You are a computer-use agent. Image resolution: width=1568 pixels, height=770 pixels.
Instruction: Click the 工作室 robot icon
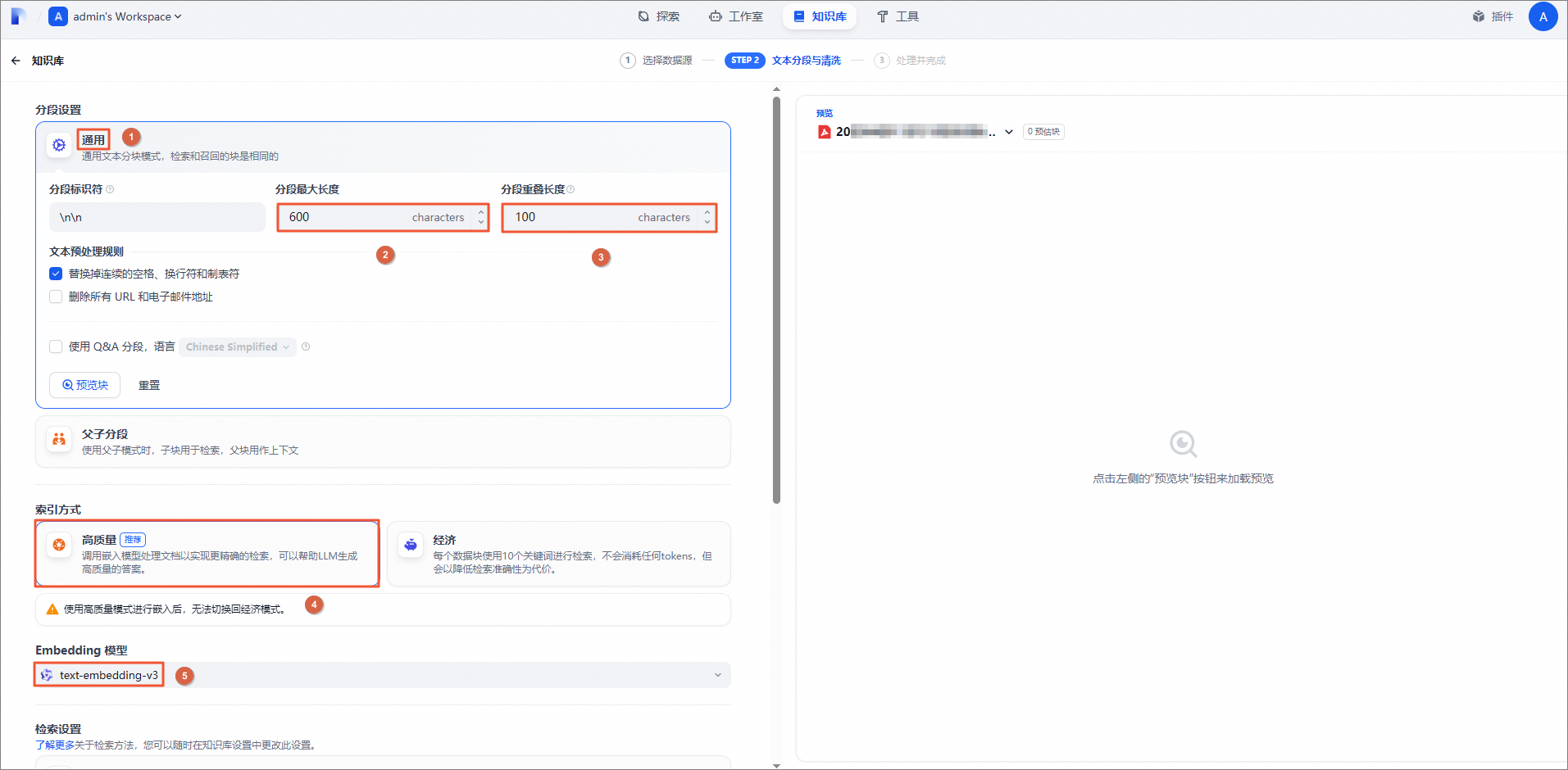pos(716,16)
